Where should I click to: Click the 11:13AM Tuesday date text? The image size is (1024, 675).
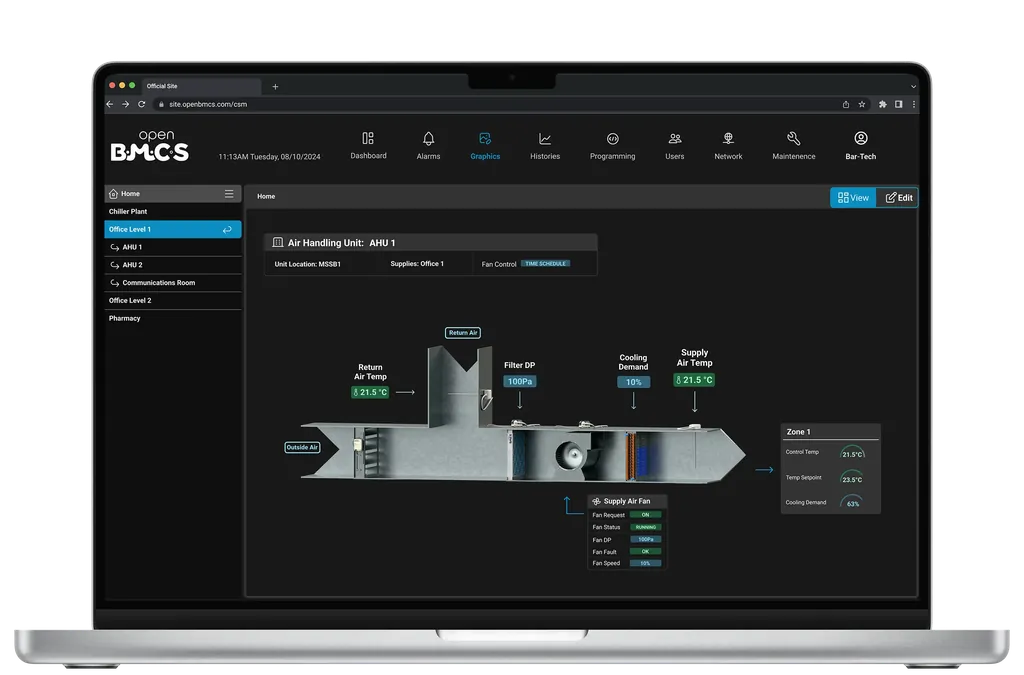(x=269, y=157)
